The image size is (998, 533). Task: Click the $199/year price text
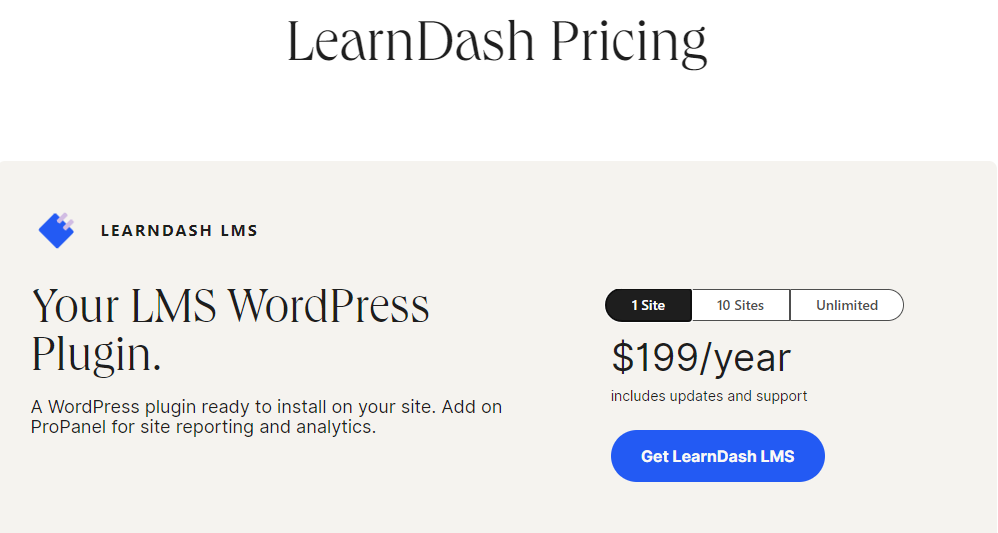pos(701,357)
